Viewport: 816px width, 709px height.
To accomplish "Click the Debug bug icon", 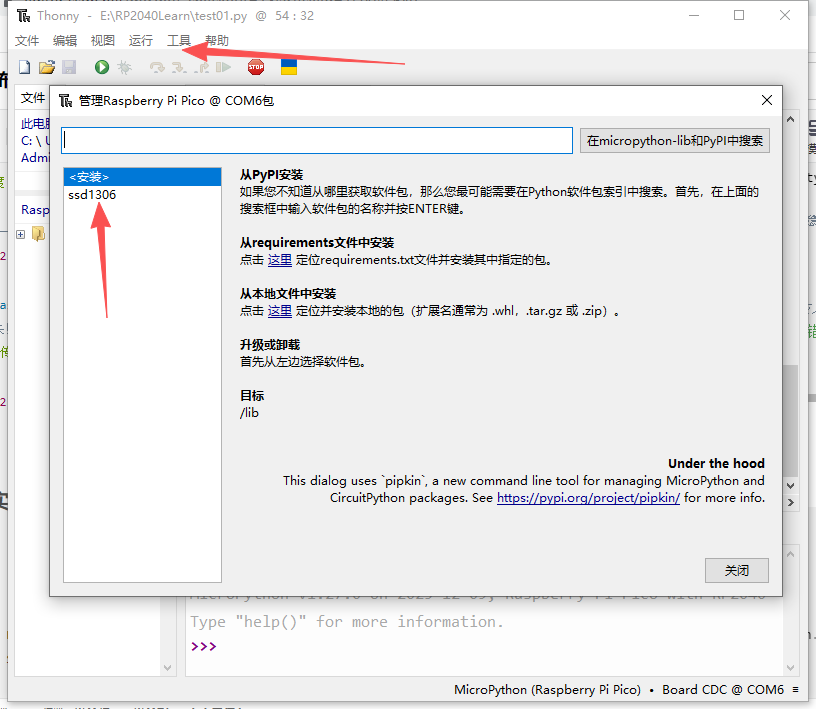I will pos(124,67).
